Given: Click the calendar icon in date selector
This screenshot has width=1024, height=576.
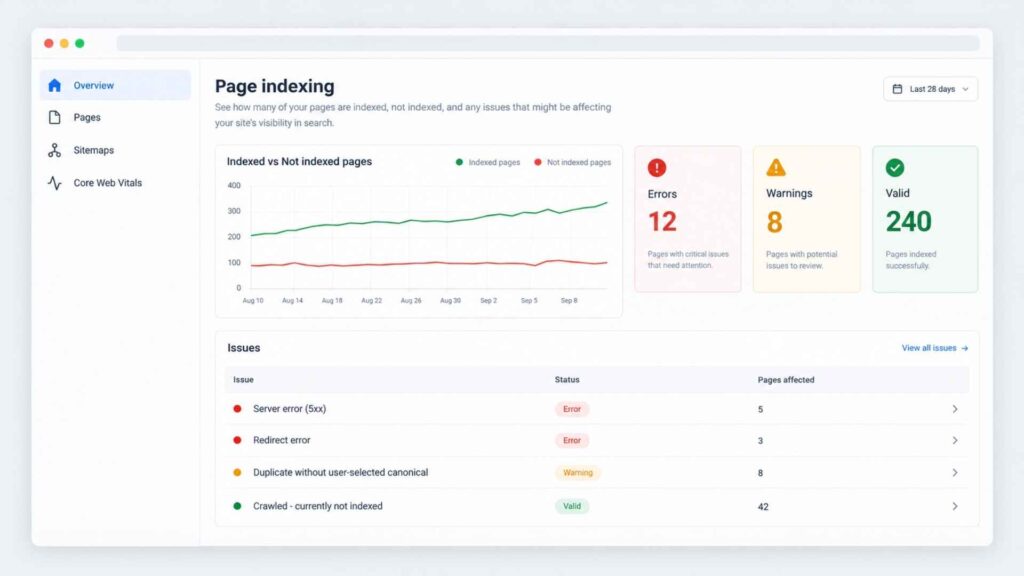Looking at the screenshot, I should (897, 89).
